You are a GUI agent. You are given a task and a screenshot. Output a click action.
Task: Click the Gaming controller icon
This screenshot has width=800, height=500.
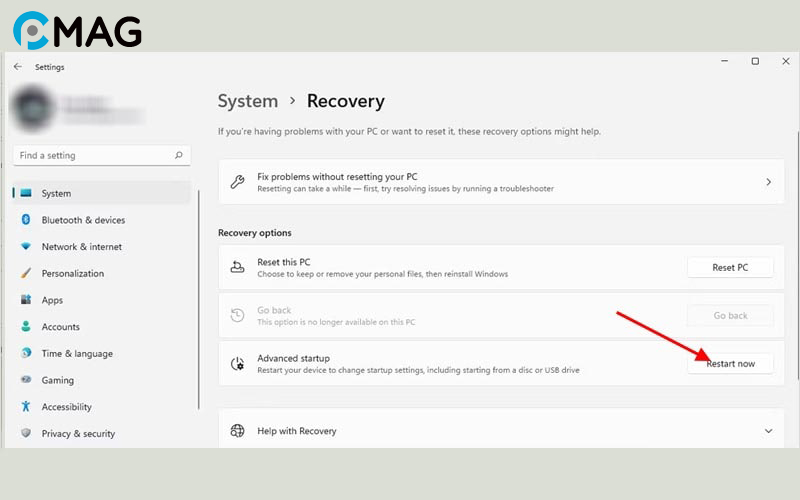coord(26,380)
